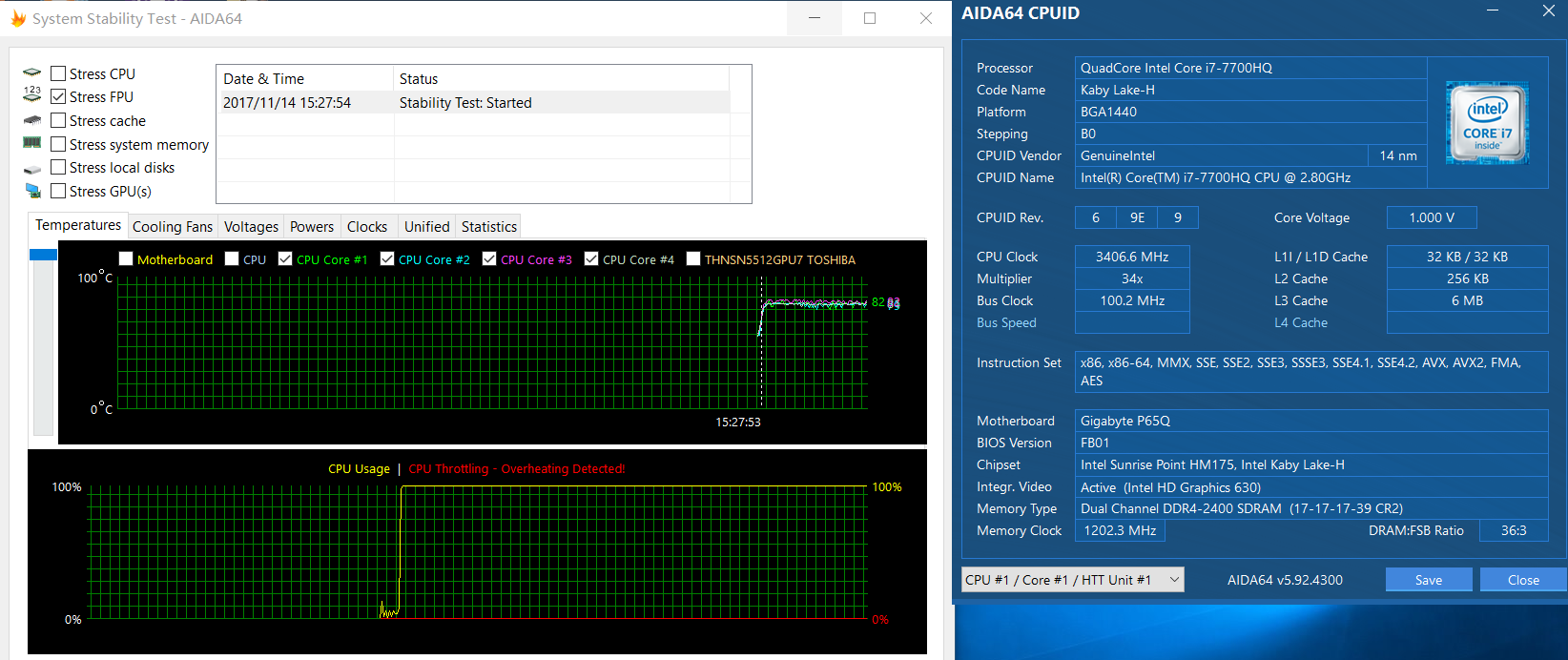The image size is (1568, 660).
Task: Click the RAM module icon beside Stress system memory
Action: coord(32,143)
